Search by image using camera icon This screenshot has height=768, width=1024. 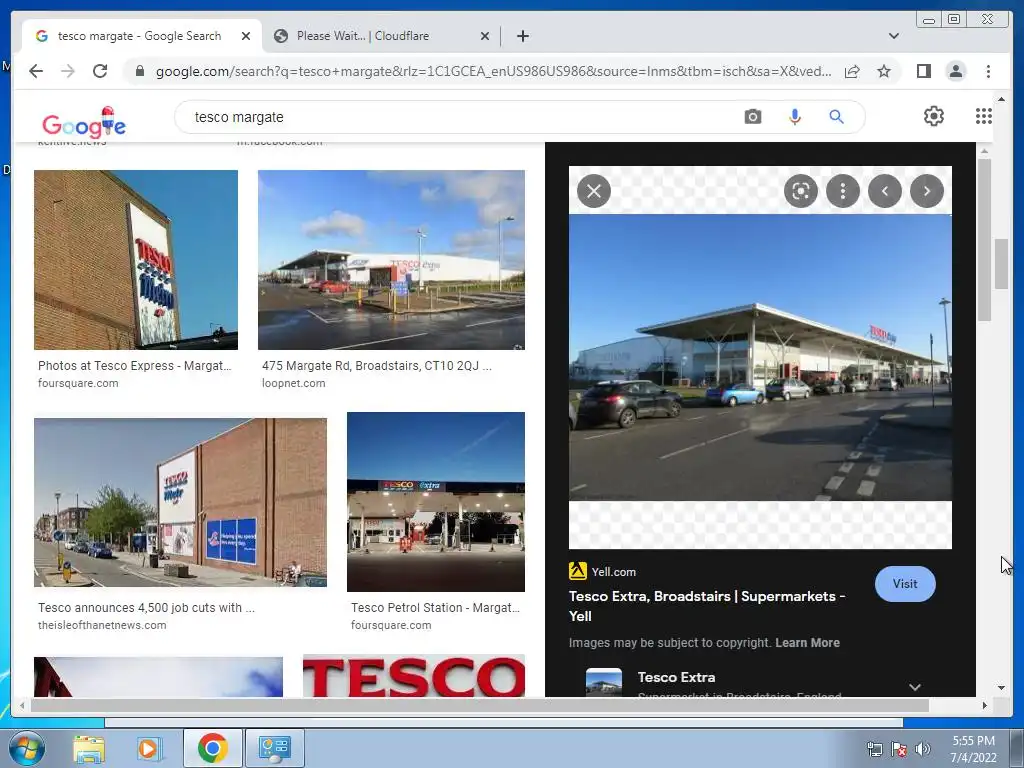pos(752,117)
